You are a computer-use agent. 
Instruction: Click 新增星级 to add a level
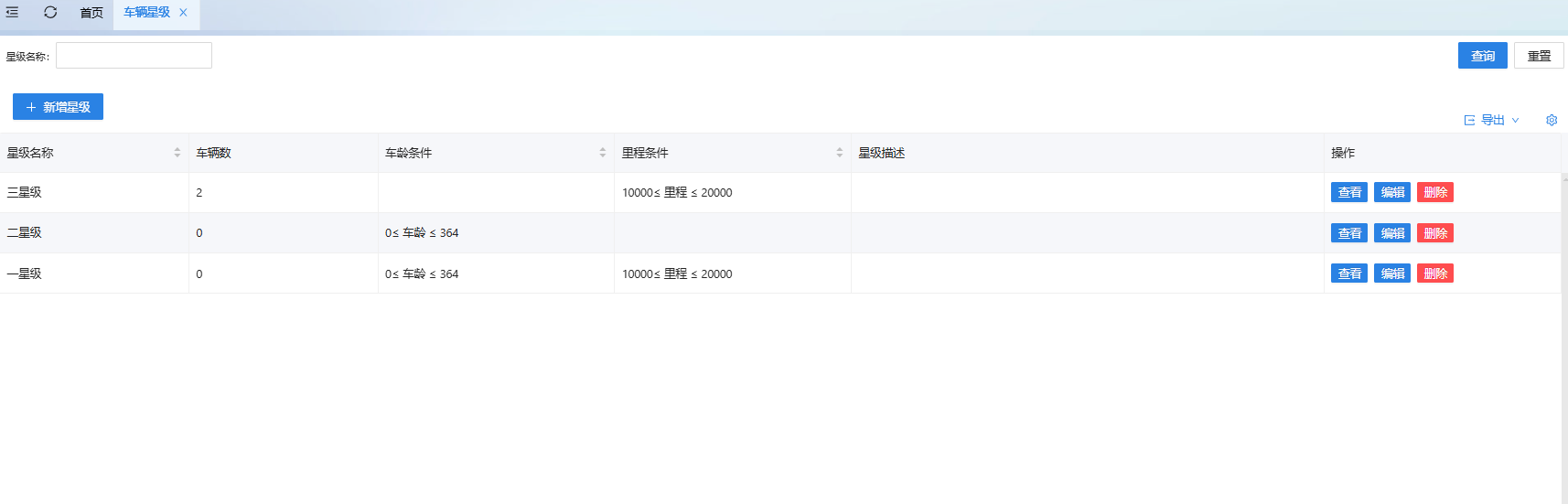pos(58,107)
